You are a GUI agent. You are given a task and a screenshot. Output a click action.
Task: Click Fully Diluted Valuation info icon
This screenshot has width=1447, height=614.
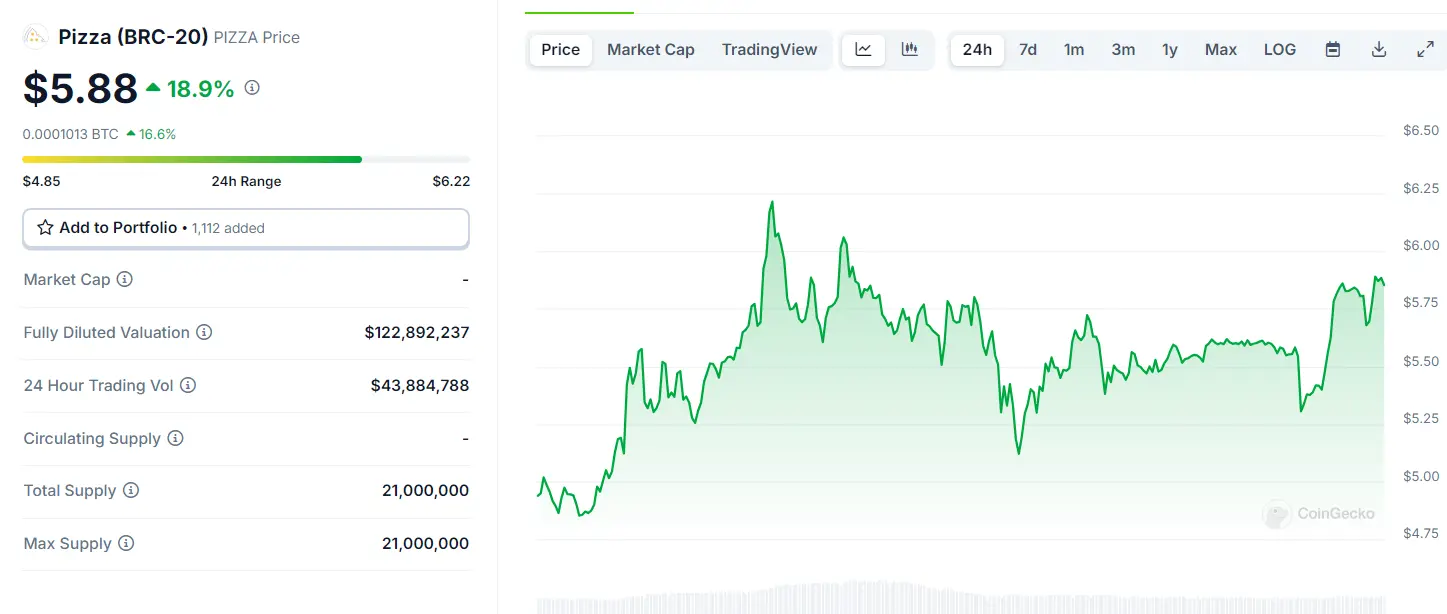[x=204, y=332]
